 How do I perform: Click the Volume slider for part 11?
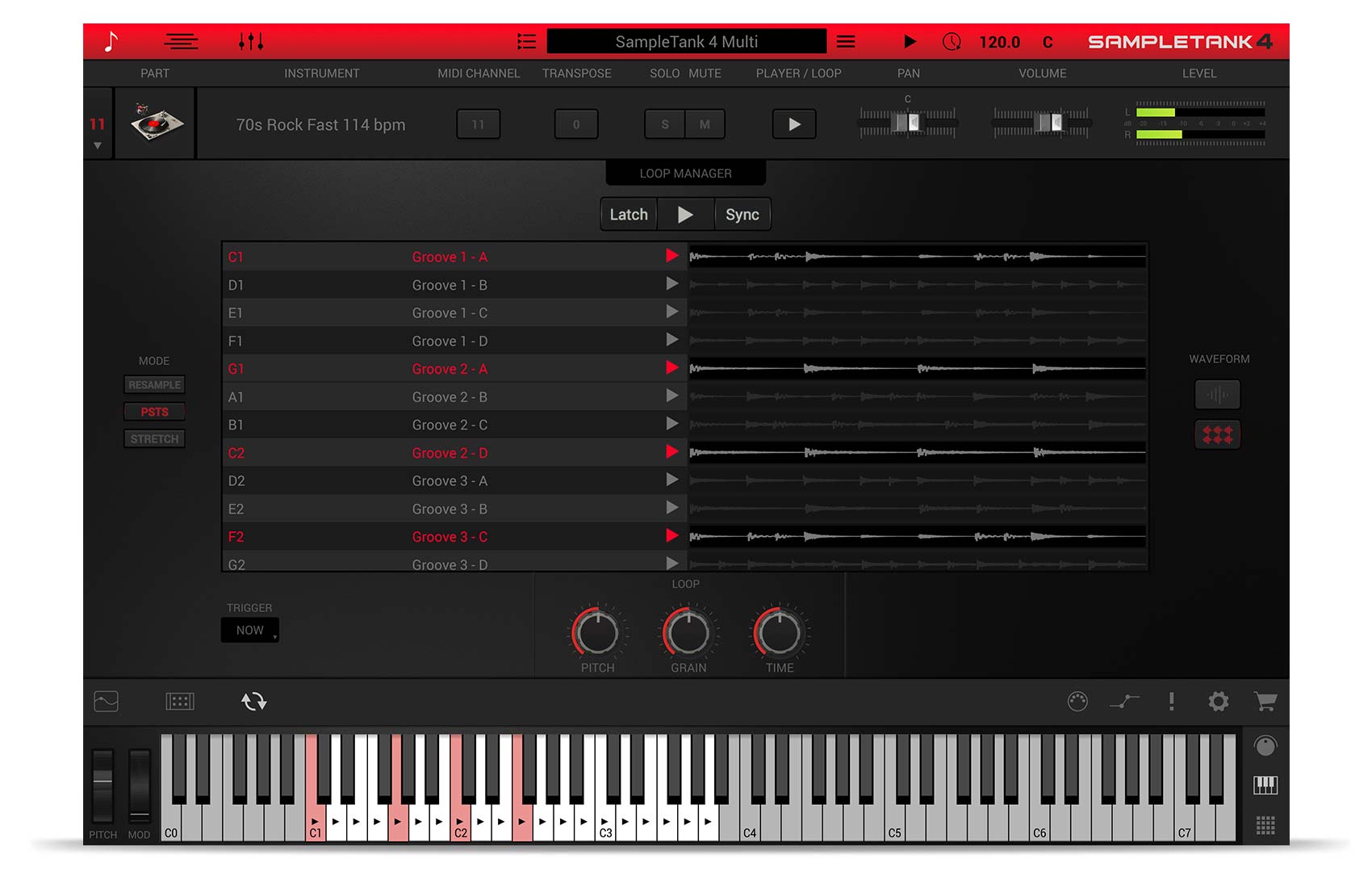[1041, 123]
